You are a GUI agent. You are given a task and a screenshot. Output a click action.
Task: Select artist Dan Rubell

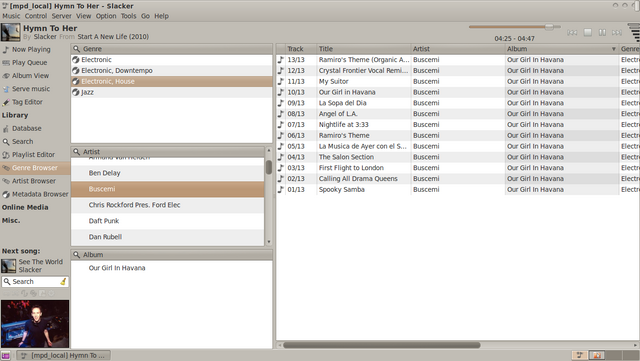(x=168, y=237)
